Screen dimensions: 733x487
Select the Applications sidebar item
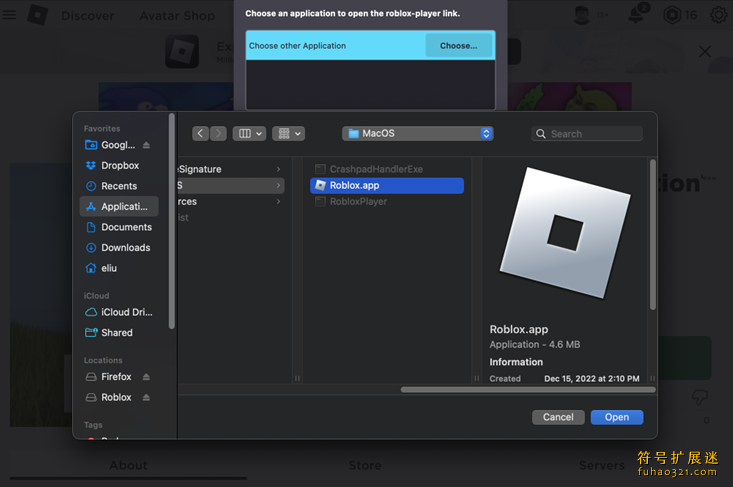[119, 207]
